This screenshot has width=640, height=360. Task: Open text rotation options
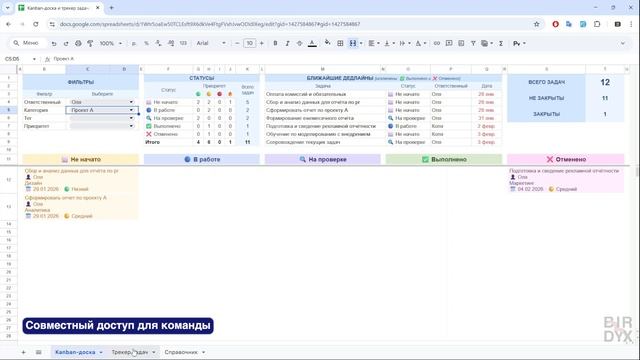pyautogui.click(x=420, y=43)
